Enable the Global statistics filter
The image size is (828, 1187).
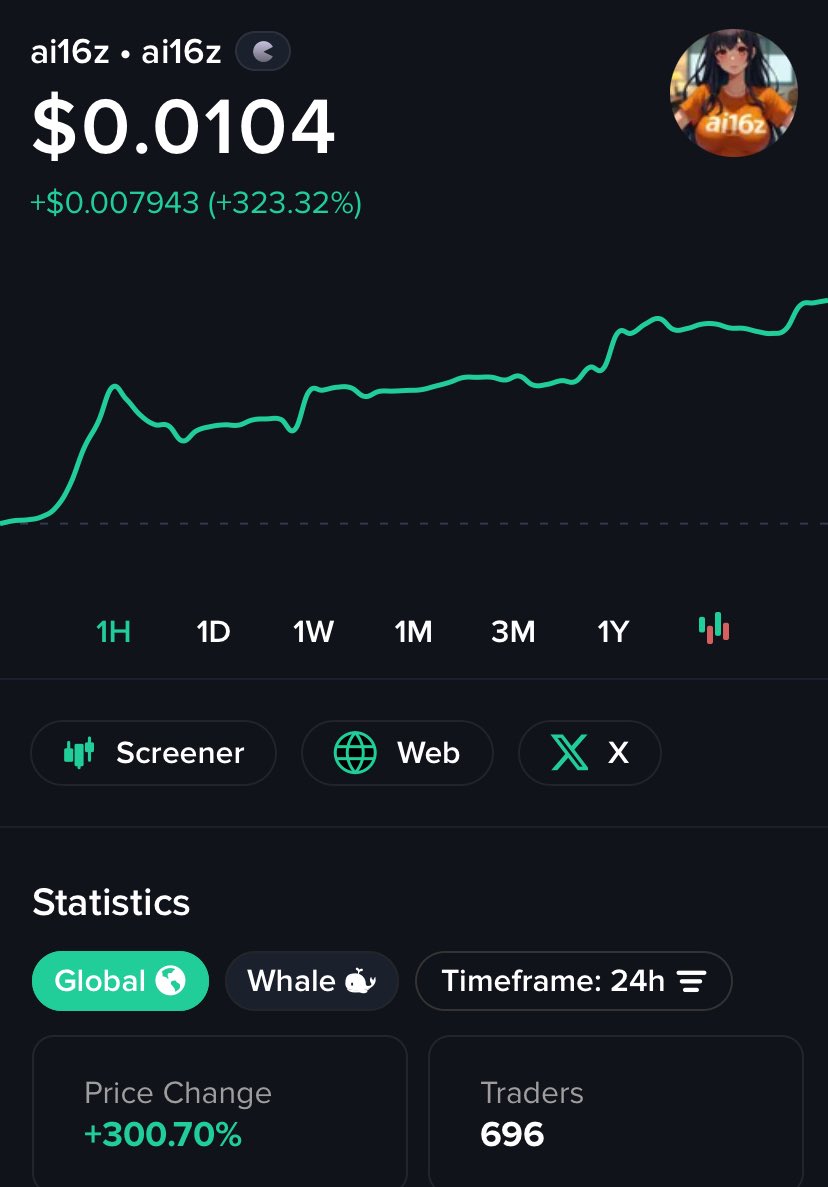pos(120,981)
